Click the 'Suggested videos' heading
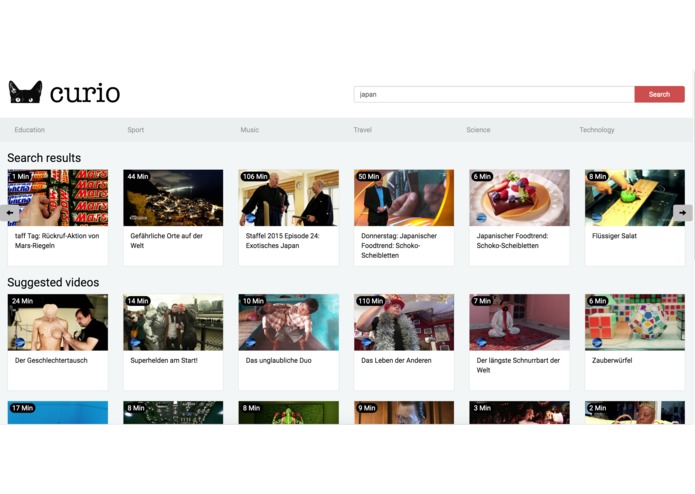This screenshot has width=695, height=494. (53, 282)
